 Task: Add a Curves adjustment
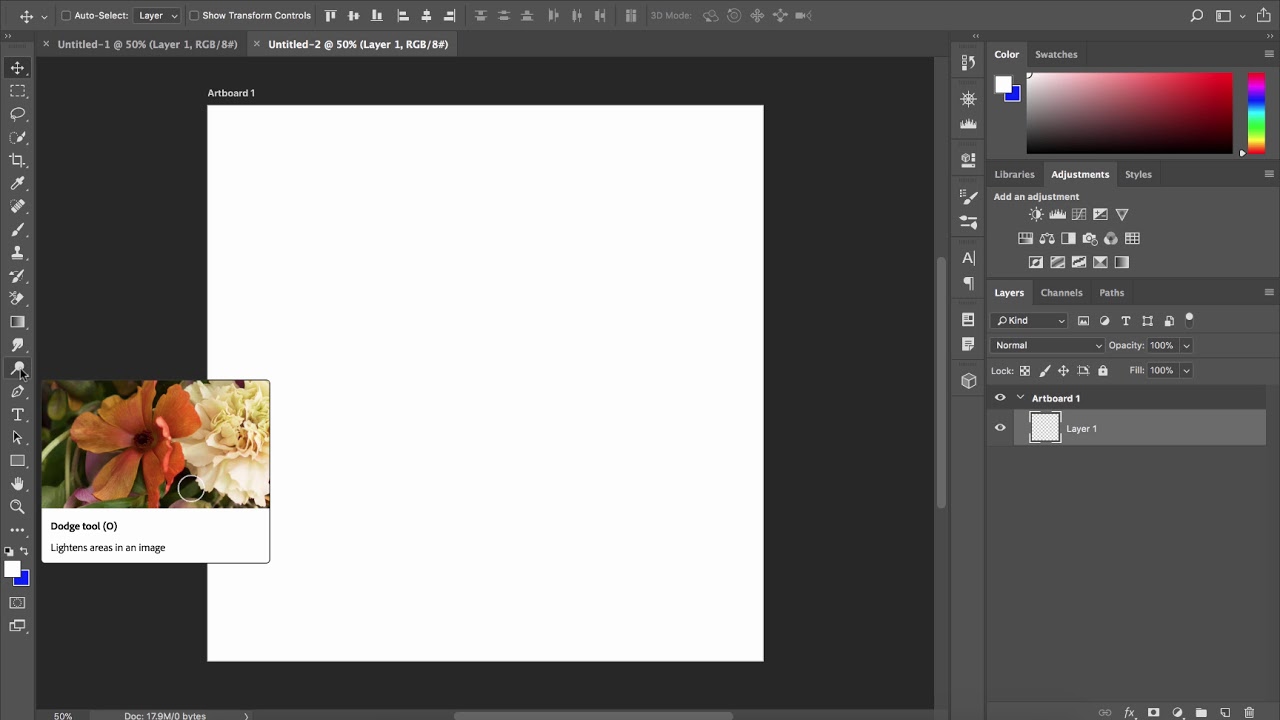coord(1079,214)
